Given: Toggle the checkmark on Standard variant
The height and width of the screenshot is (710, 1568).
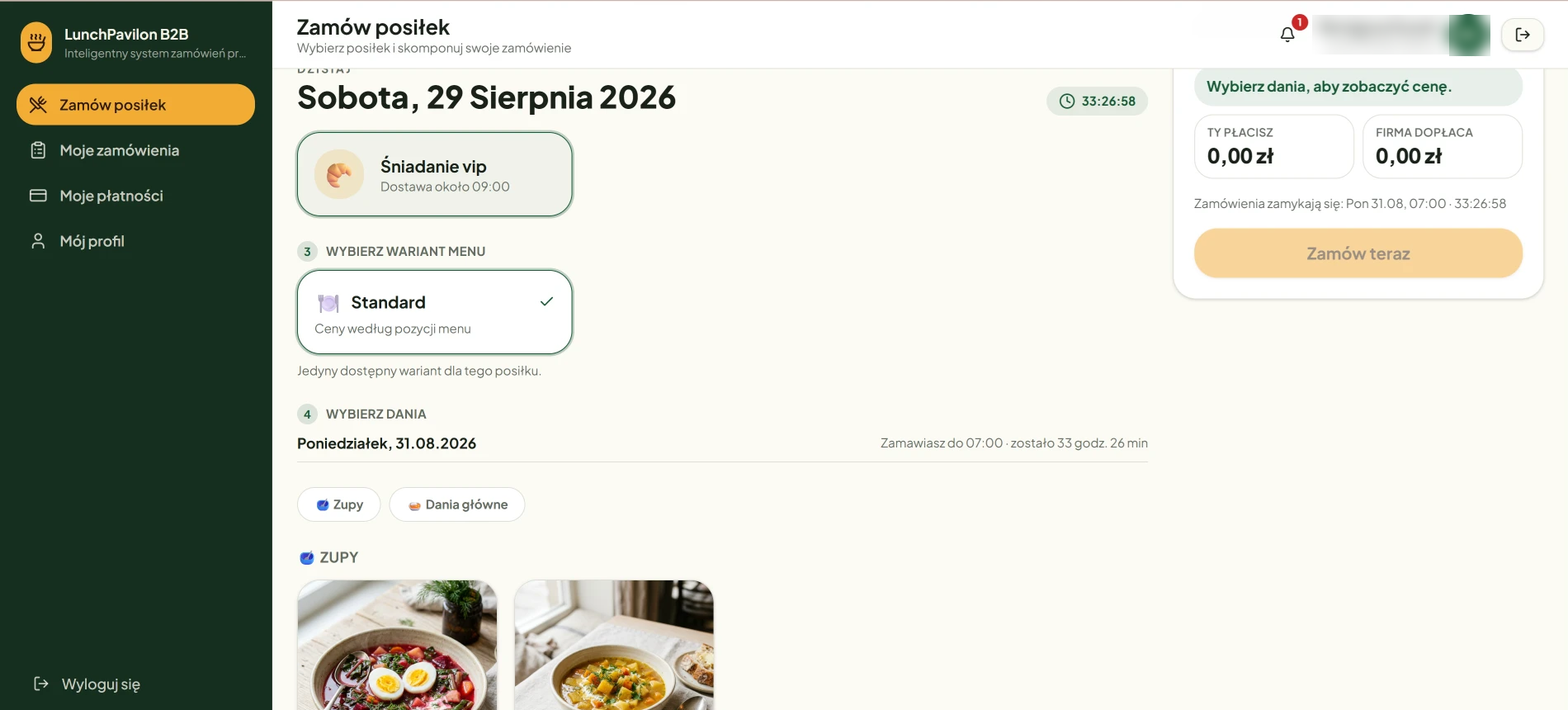Looking at the screenshot, I should [546, 301].
